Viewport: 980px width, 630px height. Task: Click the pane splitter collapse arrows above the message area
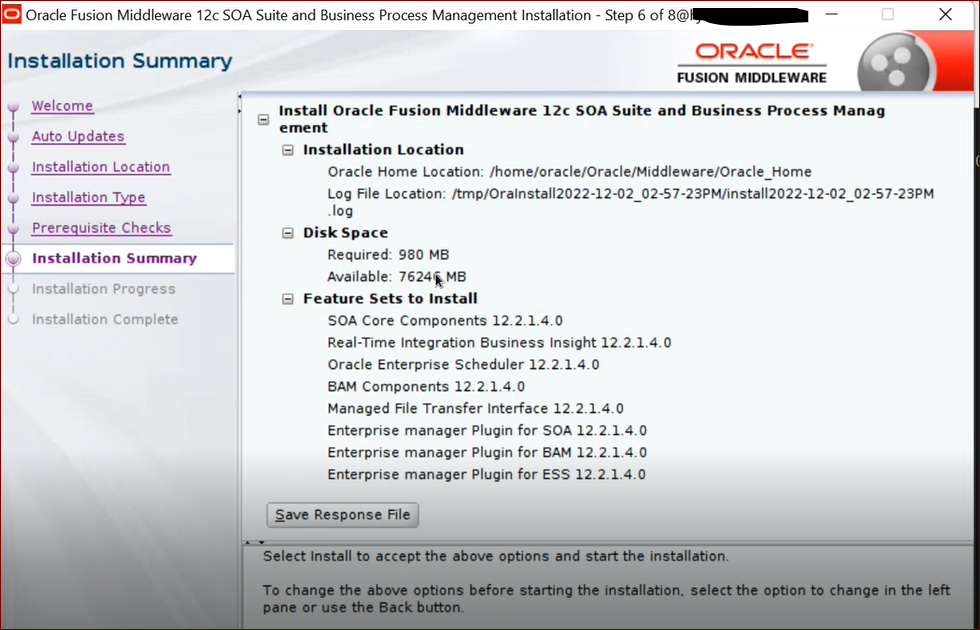pyautogui.click(x=254, y=542)
